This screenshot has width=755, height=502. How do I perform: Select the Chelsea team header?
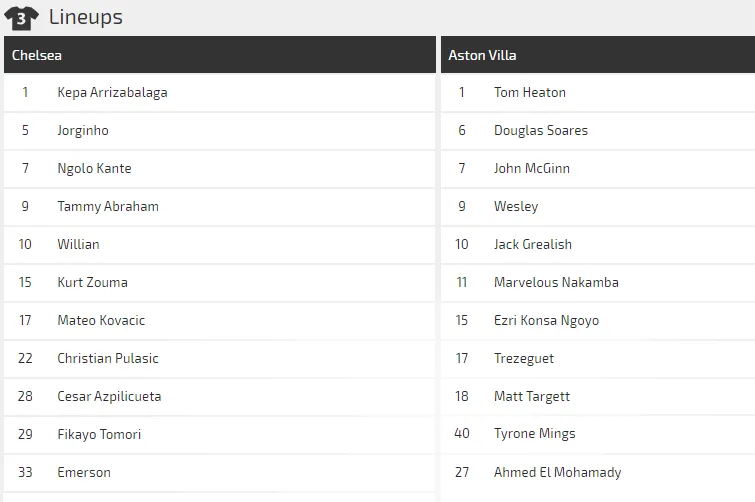coord(37,55)
